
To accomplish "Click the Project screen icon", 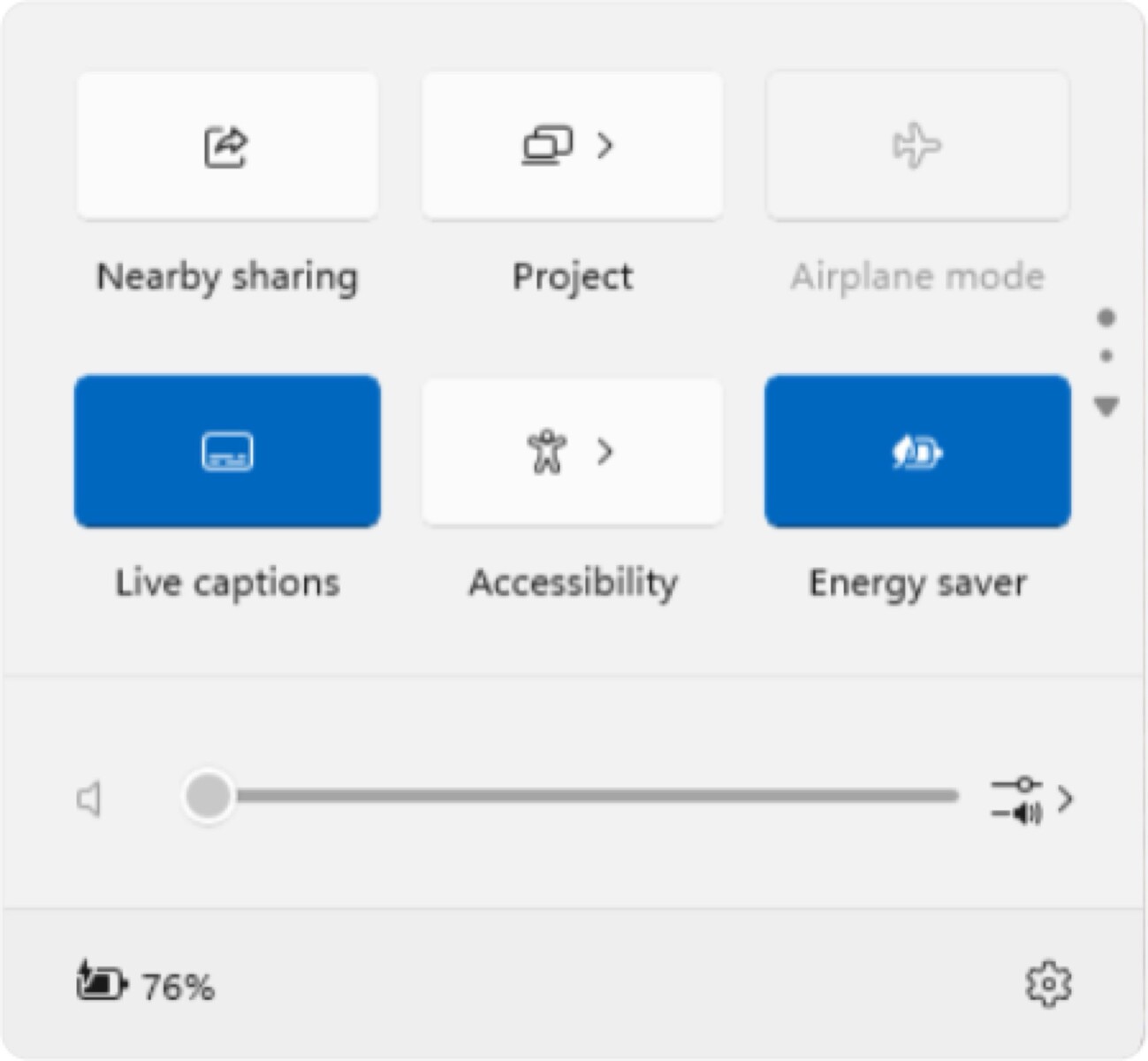I will pyautogui.click(x=548, y=146).
